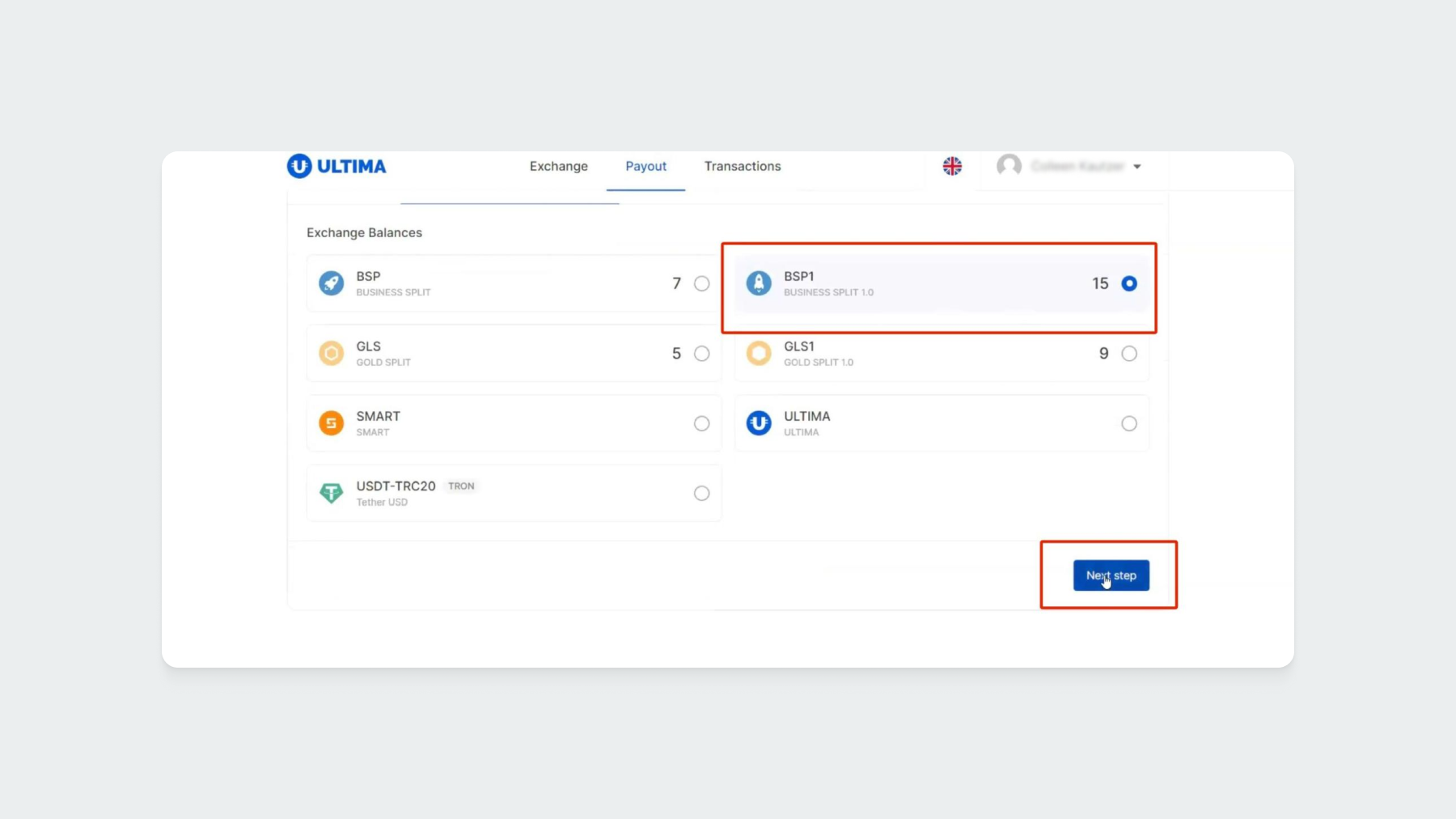Click the Ultima logo in header
The width and height of the screenshot is (1456, 819).
(336, 166)
